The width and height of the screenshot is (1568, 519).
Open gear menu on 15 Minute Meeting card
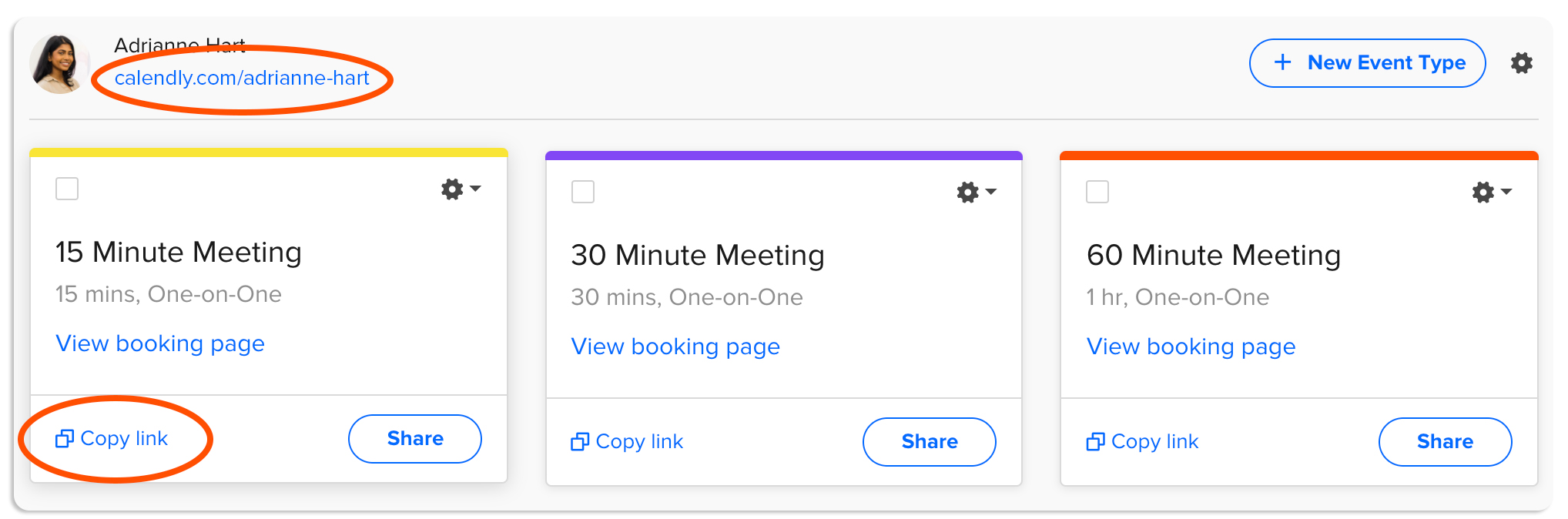point(460,189)
